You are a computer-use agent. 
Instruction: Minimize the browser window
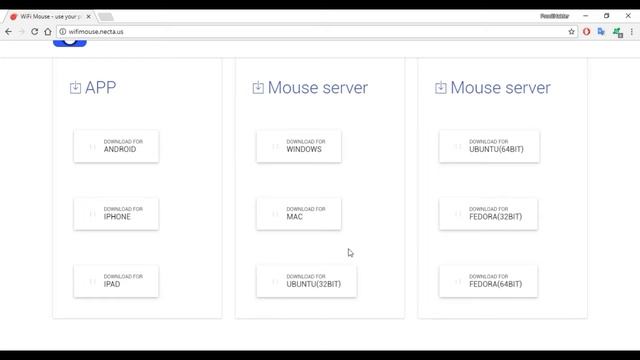(x=586, y=16)
